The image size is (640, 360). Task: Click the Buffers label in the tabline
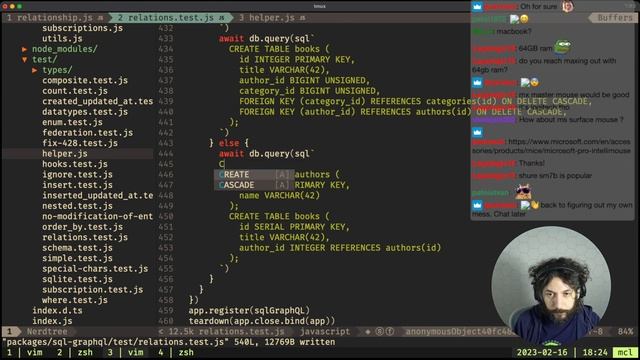tap(615, 18)
